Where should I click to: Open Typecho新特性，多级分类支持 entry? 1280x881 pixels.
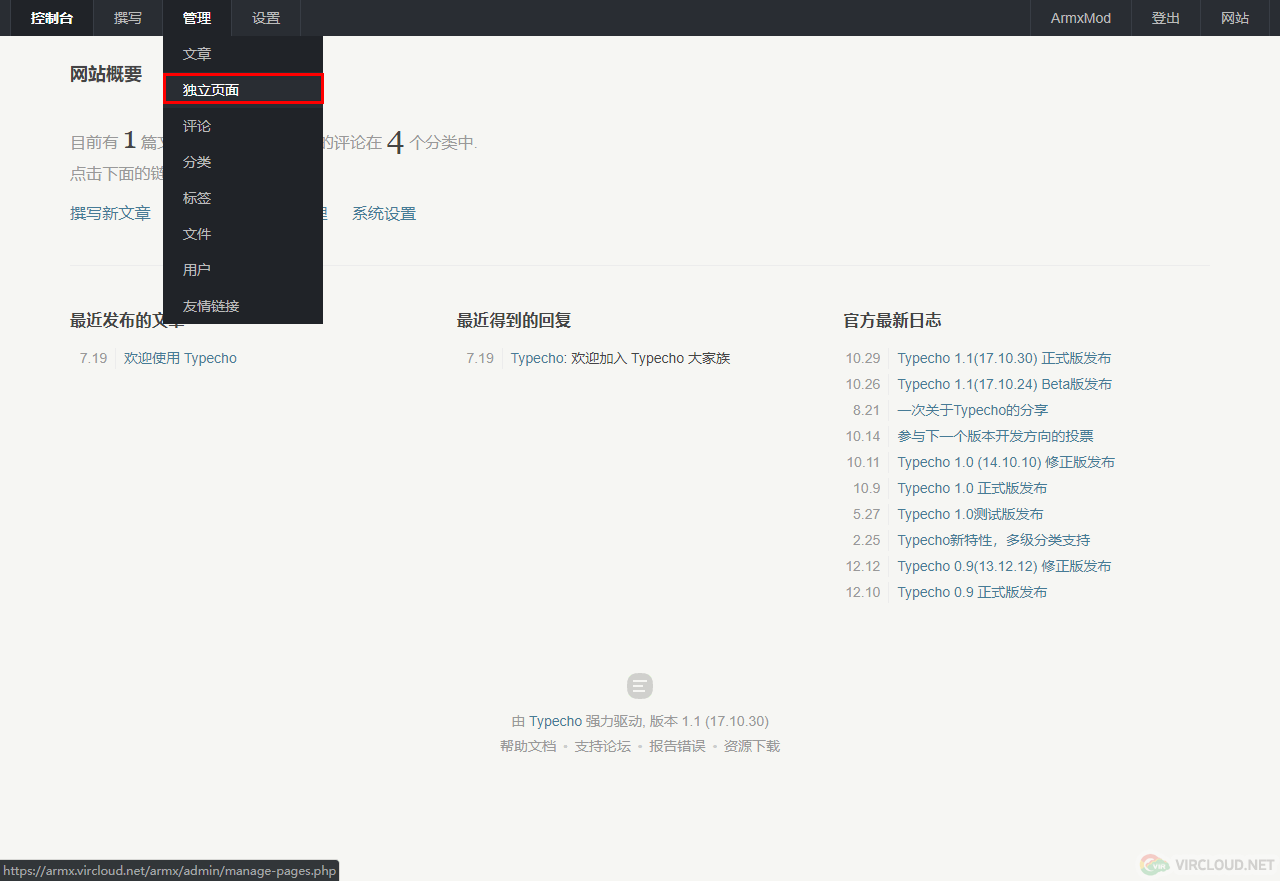pos(993,540)
